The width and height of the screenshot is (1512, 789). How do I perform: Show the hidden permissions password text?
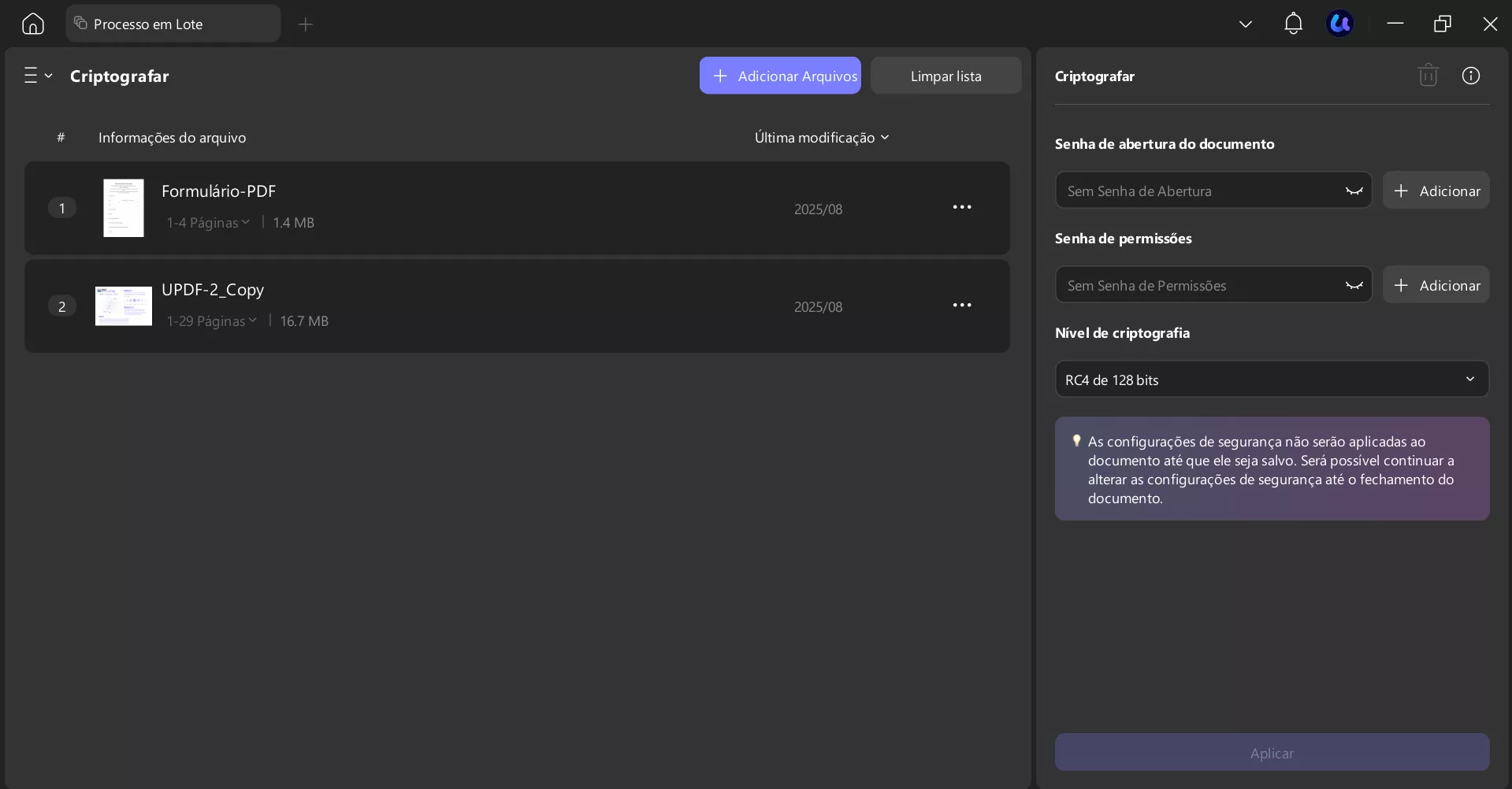[x=1354, y=284]
